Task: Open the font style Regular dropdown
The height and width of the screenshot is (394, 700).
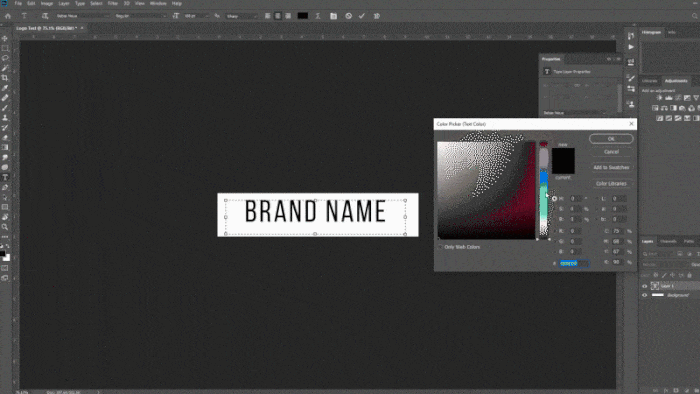Action: coord(140,16)
